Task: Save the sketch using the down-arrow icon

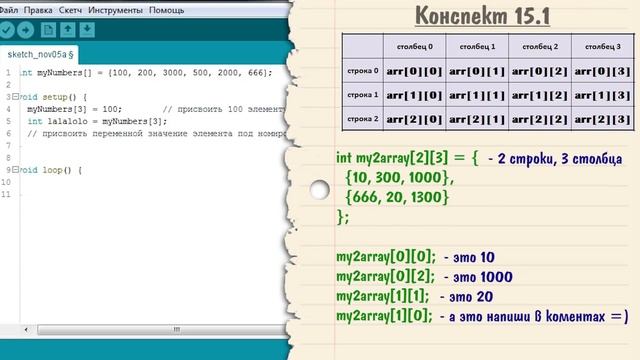Action: click(x=87, y=30)
